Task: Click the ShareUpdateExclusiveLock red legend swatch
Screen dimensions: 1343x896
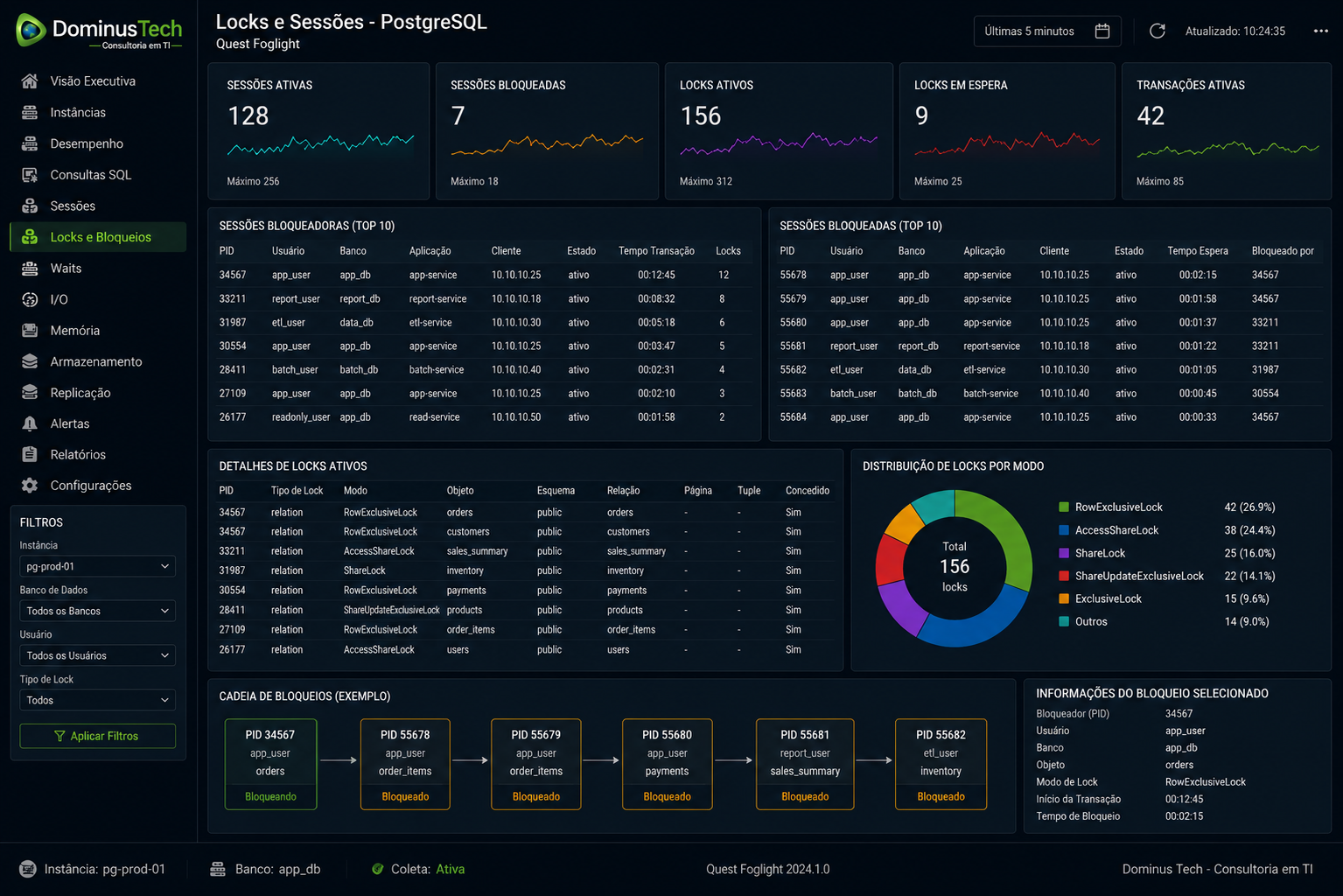Action: click(x=1064, y=576)
